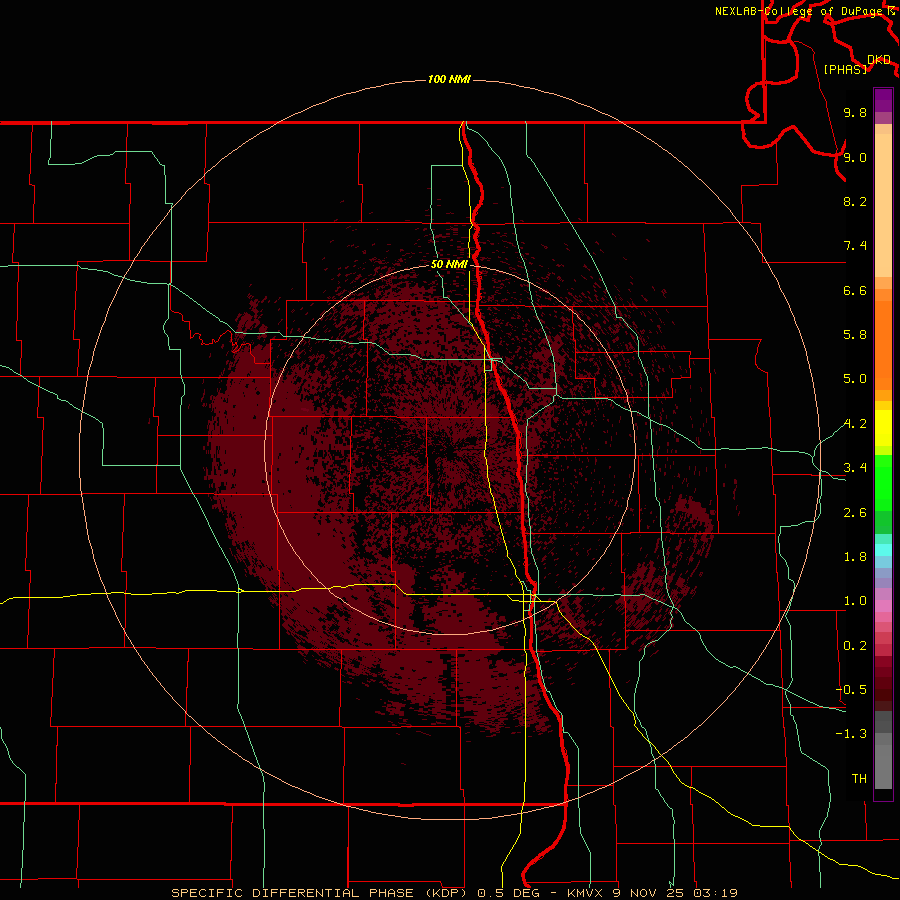
Task: Click the 9.8 color scale value
Action: point(855,113)
